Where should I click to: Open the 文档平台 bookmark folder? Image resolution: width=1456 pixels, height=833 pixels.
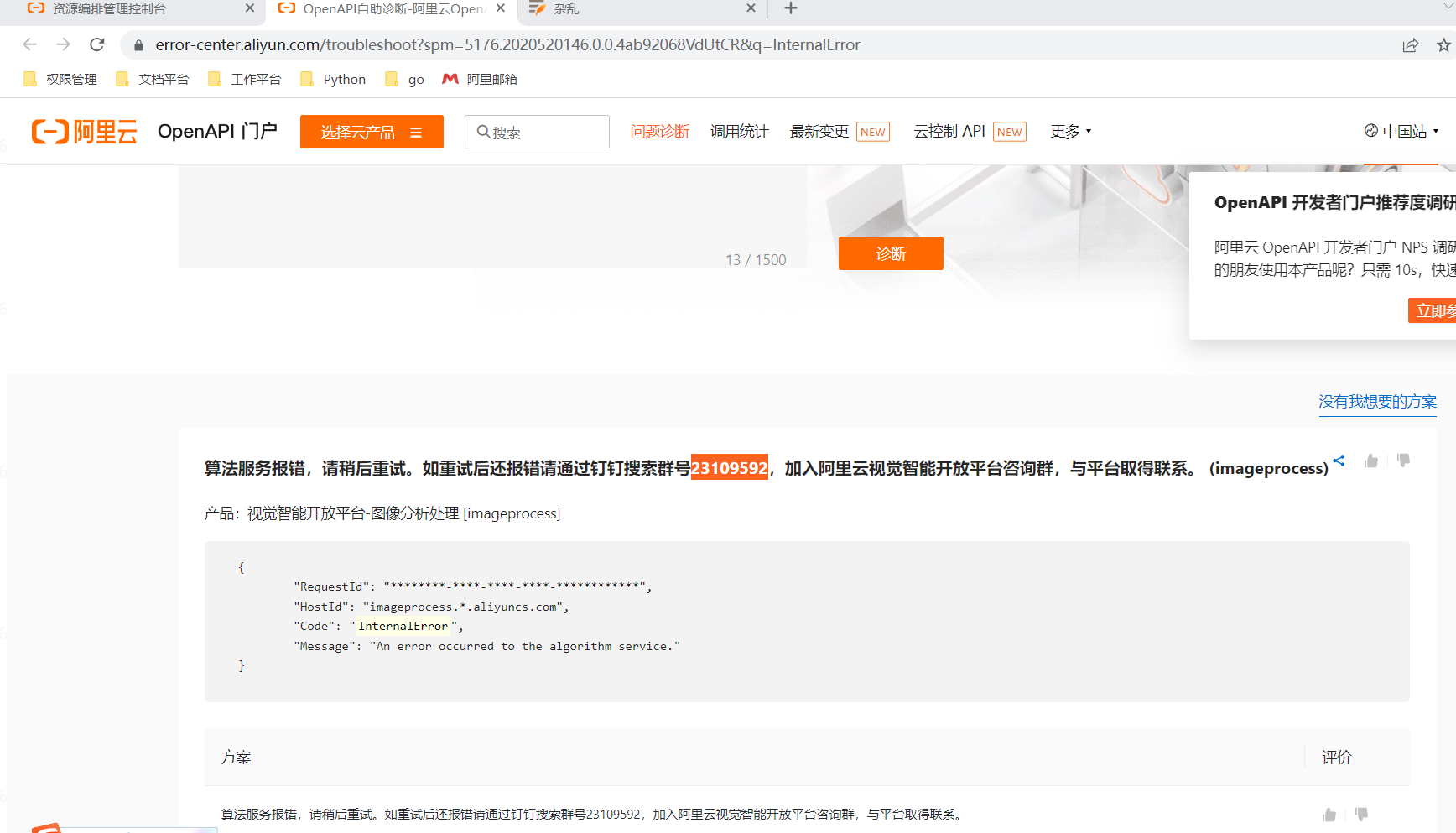point(153,79)
